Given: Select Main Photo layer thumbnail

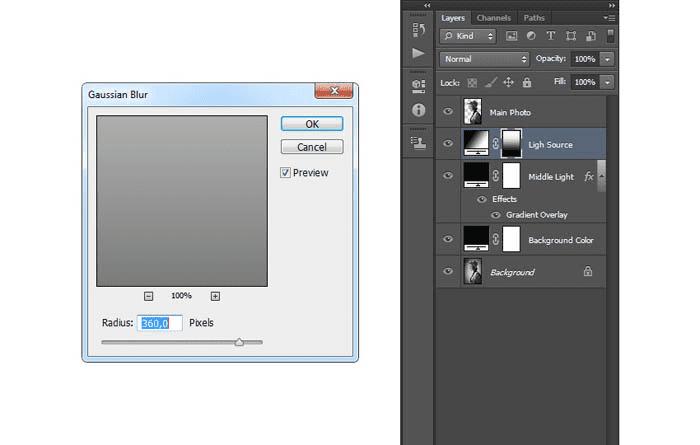Looking at the screenshot, I should click(473, 112).
